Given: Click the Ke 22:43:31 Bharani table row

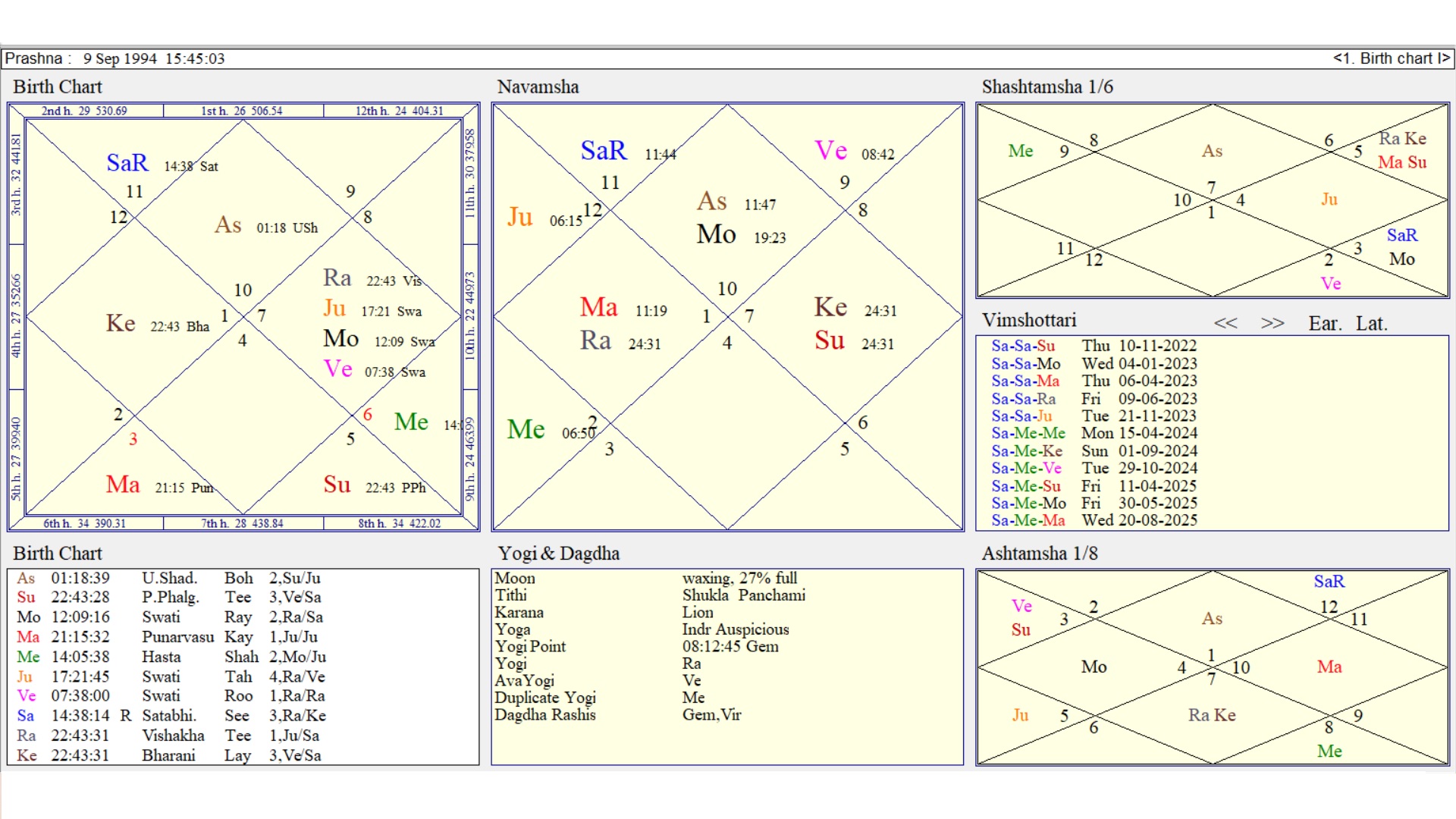Looking at the screenshot, I should 168,756.
